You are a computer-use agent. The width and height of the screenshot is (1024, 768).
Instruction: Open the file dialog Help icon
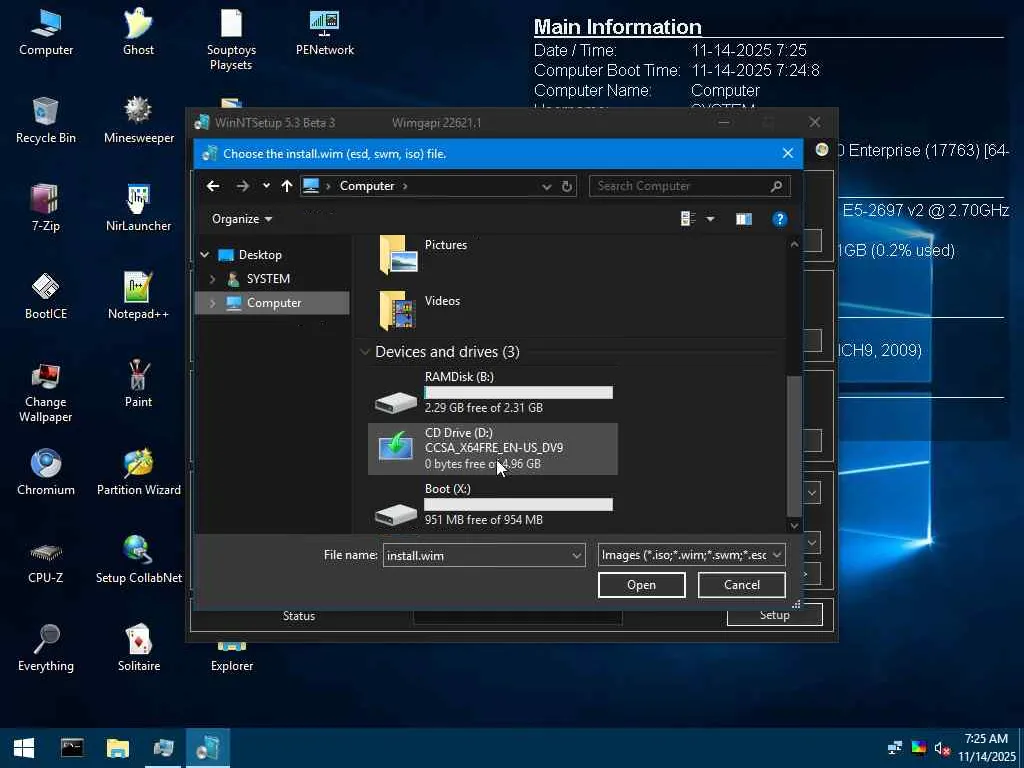780,219
